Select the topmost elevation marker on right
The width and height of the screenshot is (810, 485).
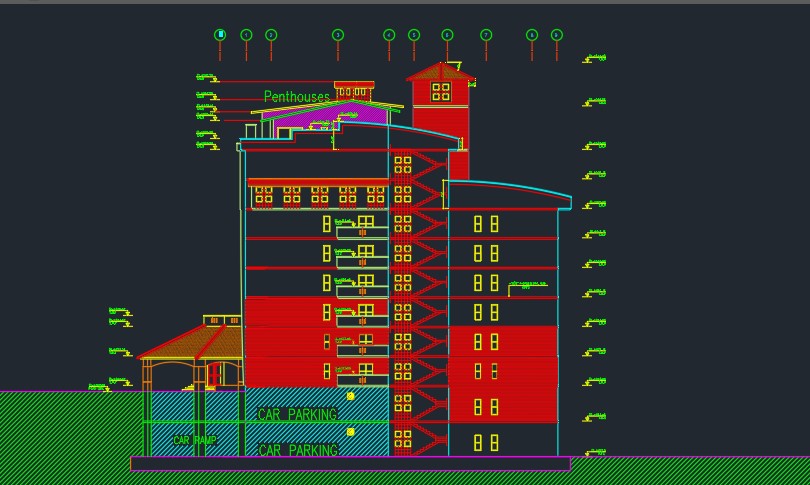click(x=596, y=59)
